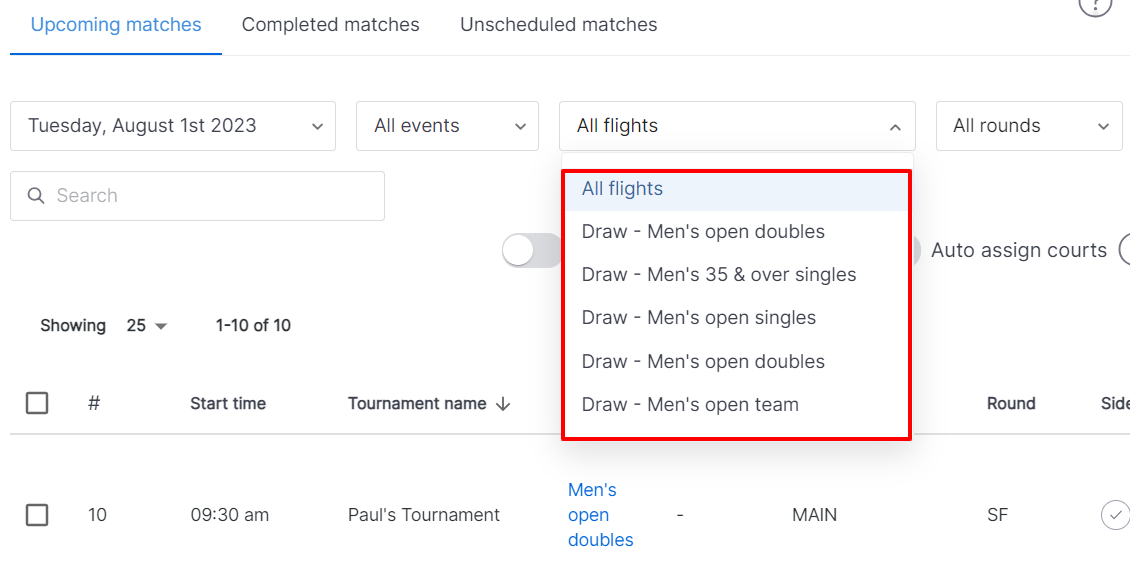Click the sort arrow beside Tournament name
Image resolution: width=1130 pixels, height=582 pixels.
pos(503,404)
